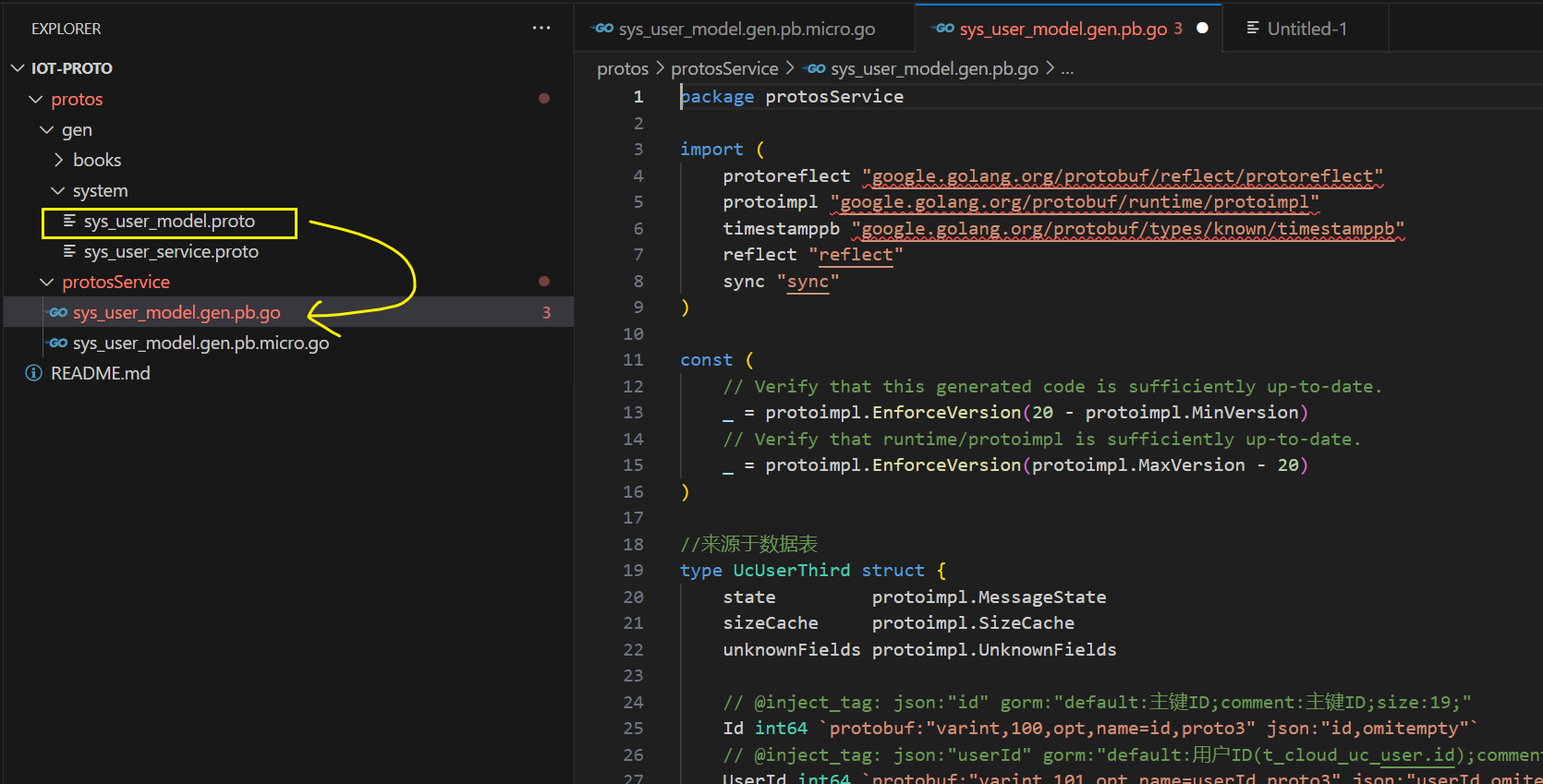The image size is (1543, 784).
Task: Collapse the system folder chevron
Action: [58, 190]
